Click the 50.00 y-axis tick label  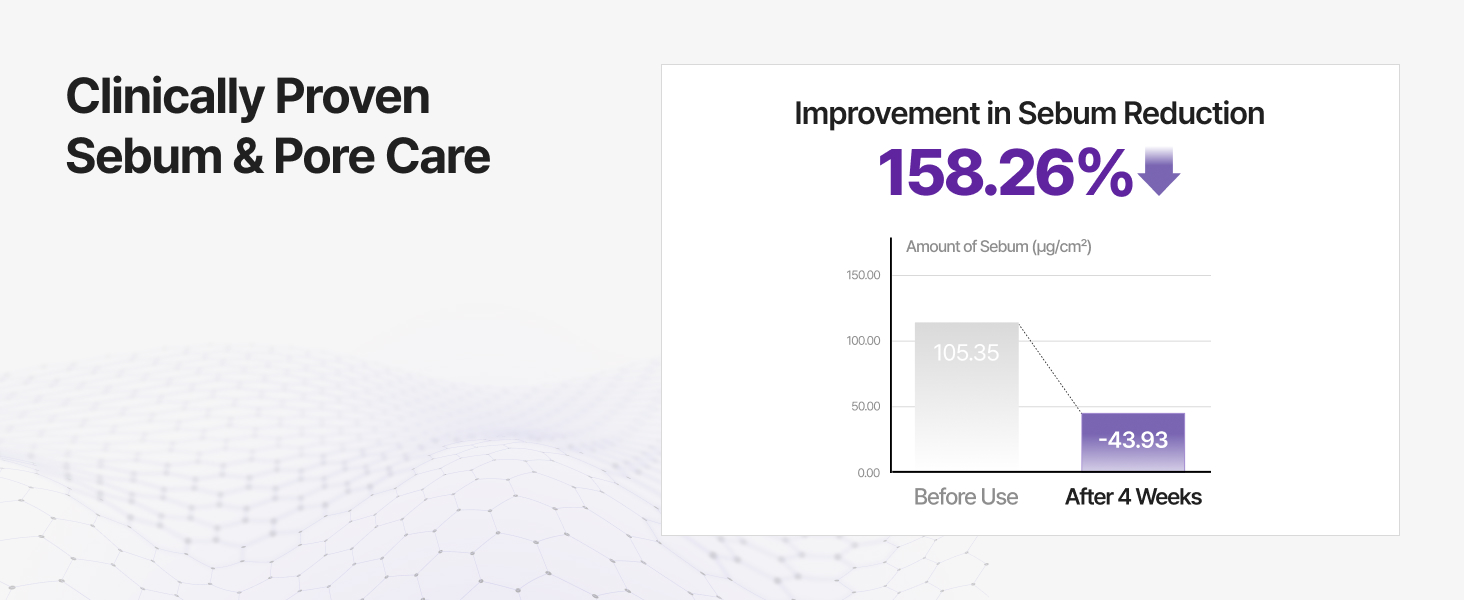tap(866, 407)
